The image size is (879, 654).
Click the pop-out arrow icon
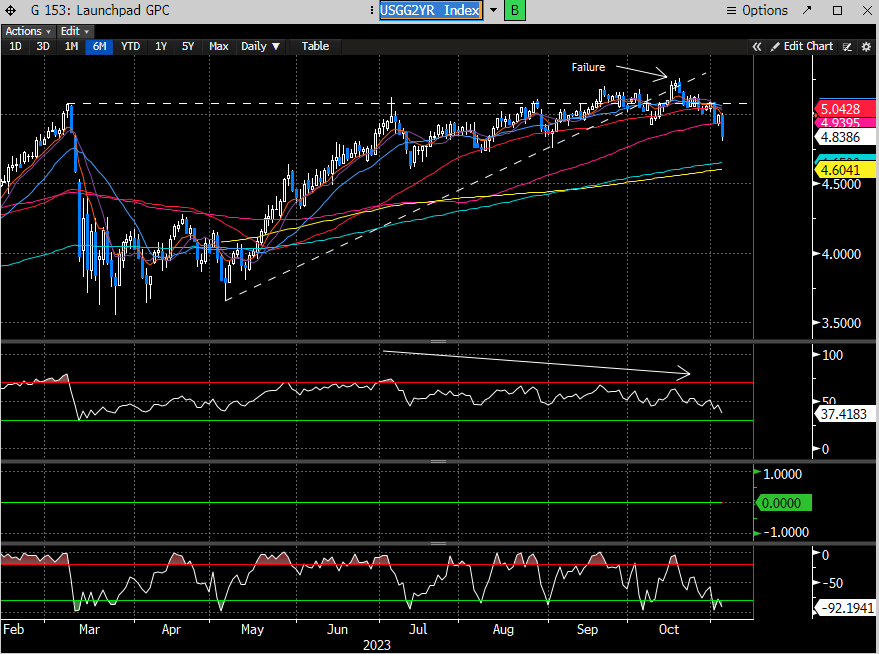(x=811, y=11)
